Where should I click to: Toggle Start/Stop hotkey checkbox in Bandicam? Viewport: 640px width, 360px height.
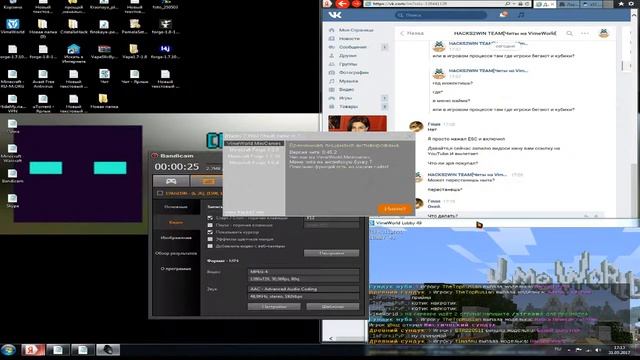point(210,218)
